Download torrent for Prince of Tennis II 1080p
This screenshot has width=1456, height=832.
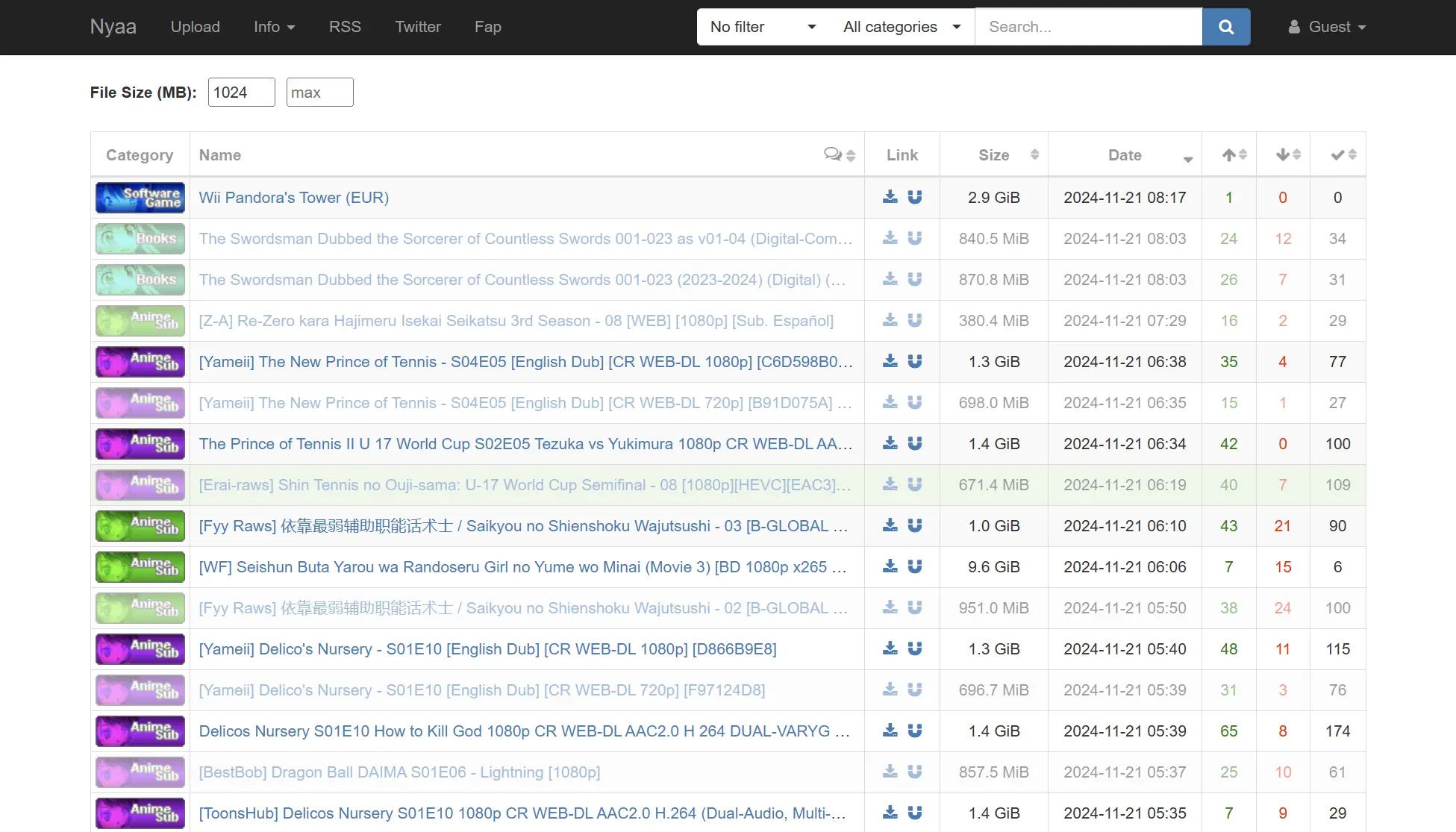[890, 443]
